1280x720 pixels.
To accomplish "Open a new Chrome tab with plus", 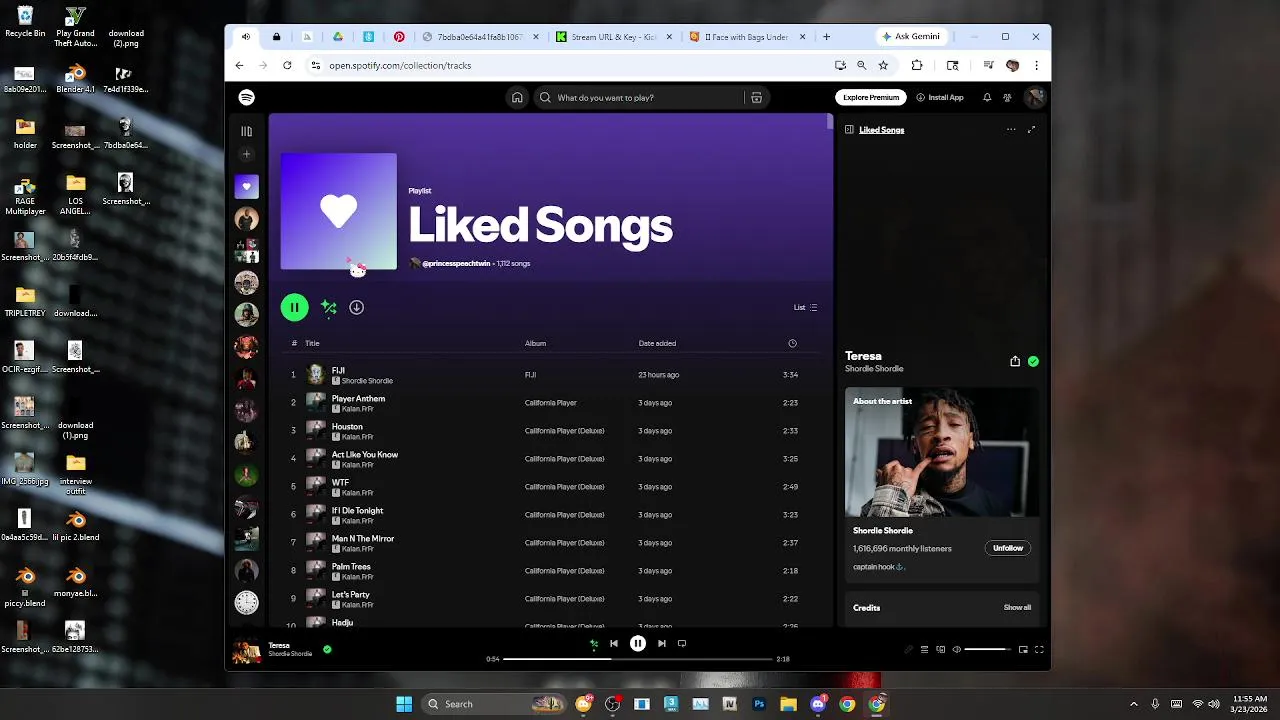I will [826, 37].
